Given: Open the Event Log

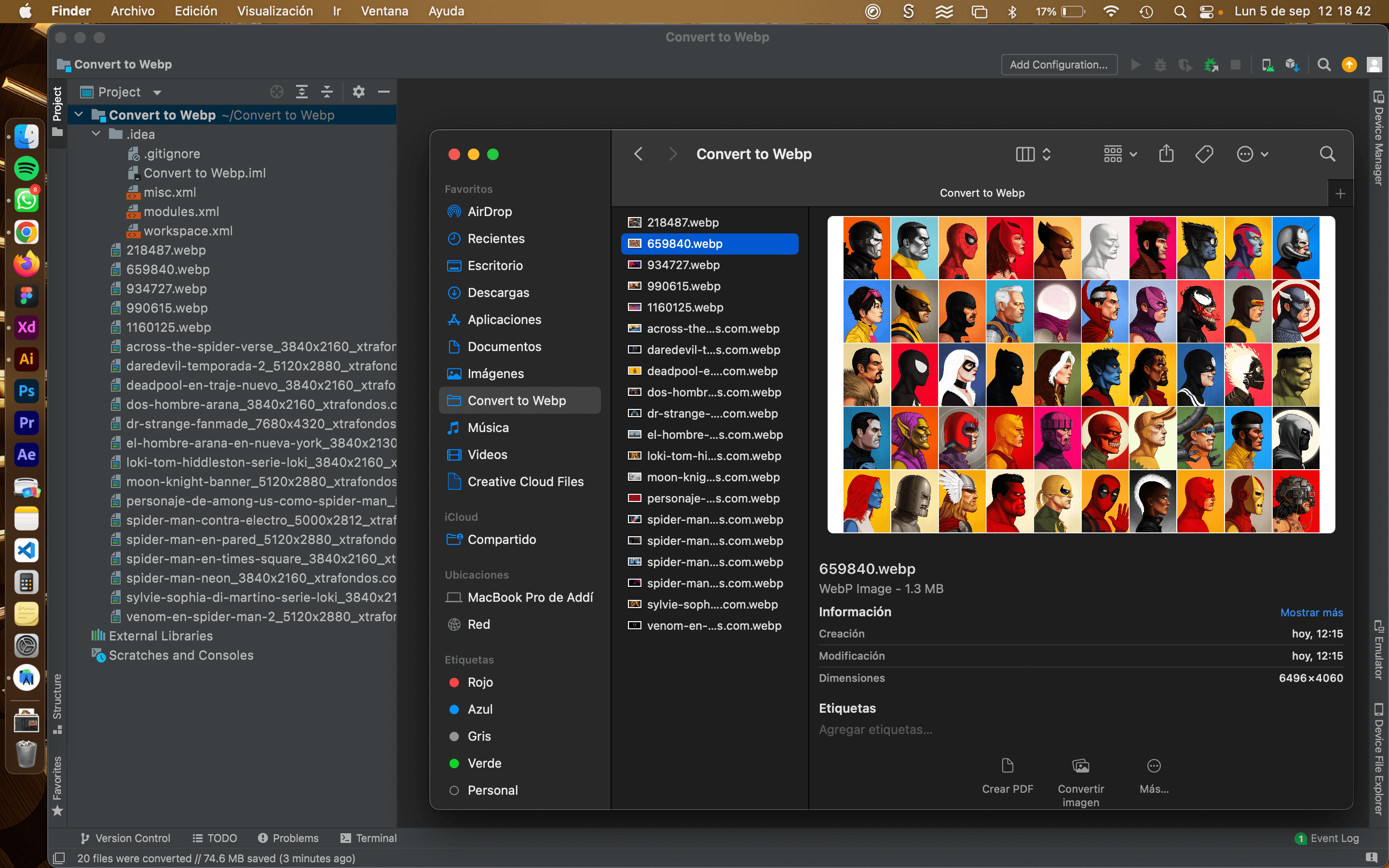Looking at the screenshot, I should [1327, 838].
